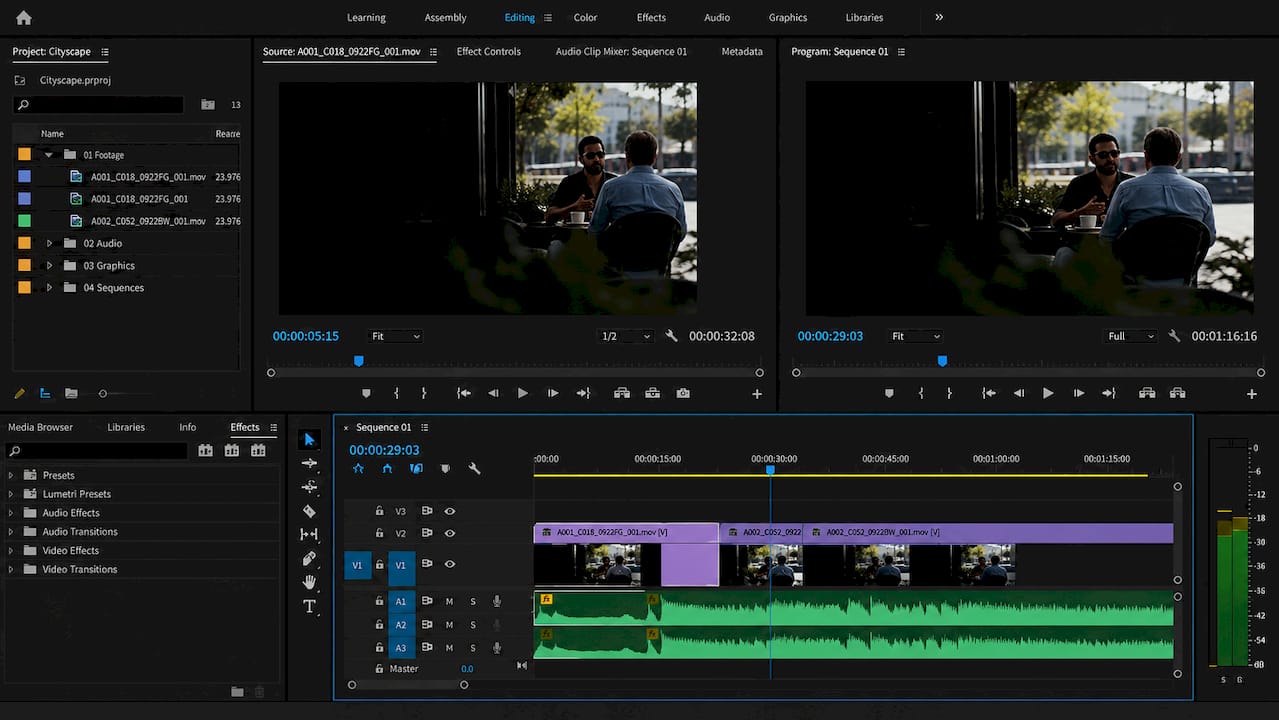Go to In point in Source monitor
The height and width of the screenshot is (720, 1279).
point(463,393)
